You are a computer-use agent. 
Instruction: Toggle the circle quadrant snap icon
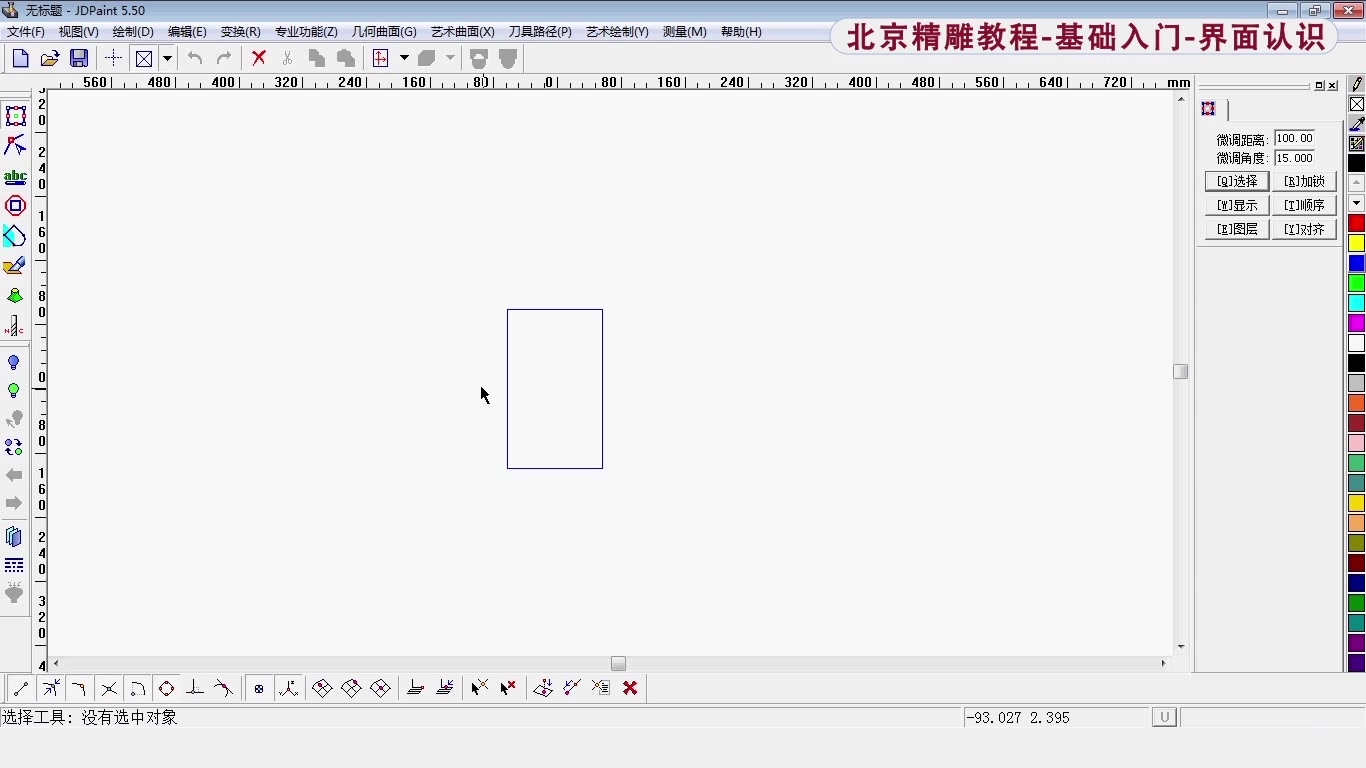167,688
